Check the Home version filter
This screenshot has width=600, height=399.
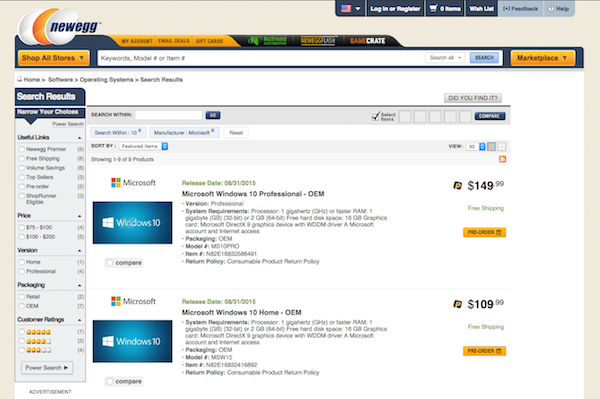tap(22, 262)
